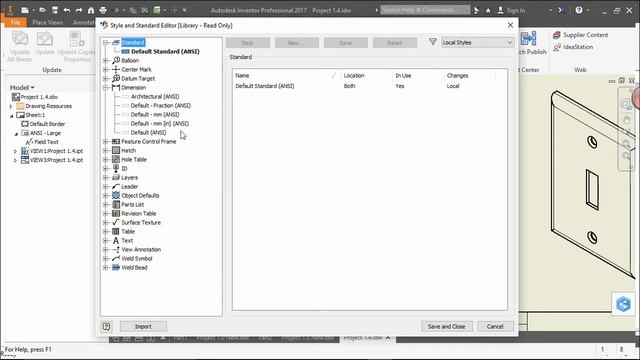
Task: Expand the Text tree node
Action: (105, 240)
